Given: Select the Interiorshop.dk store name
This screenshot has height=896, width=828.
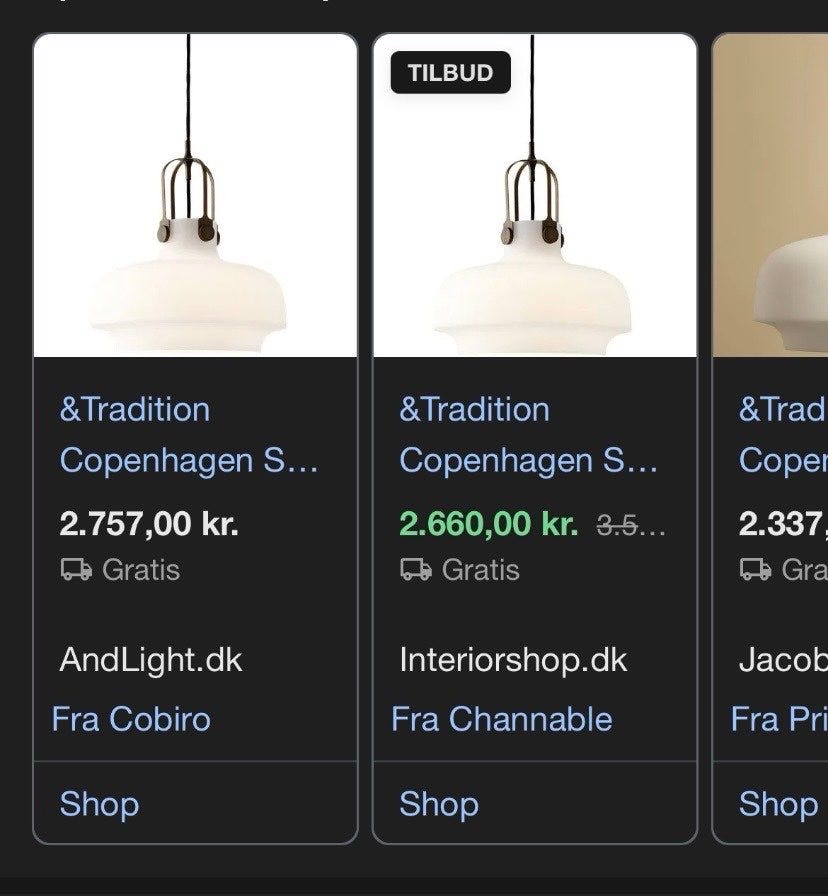Looking at the screenshot, I should point(513,660).
